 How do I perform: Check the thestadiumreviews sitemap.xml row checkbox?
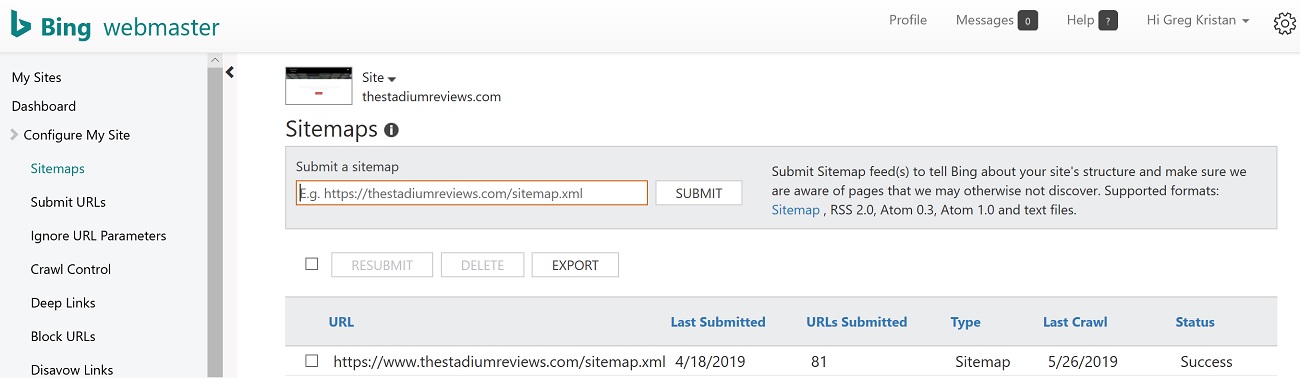(311, 361)
